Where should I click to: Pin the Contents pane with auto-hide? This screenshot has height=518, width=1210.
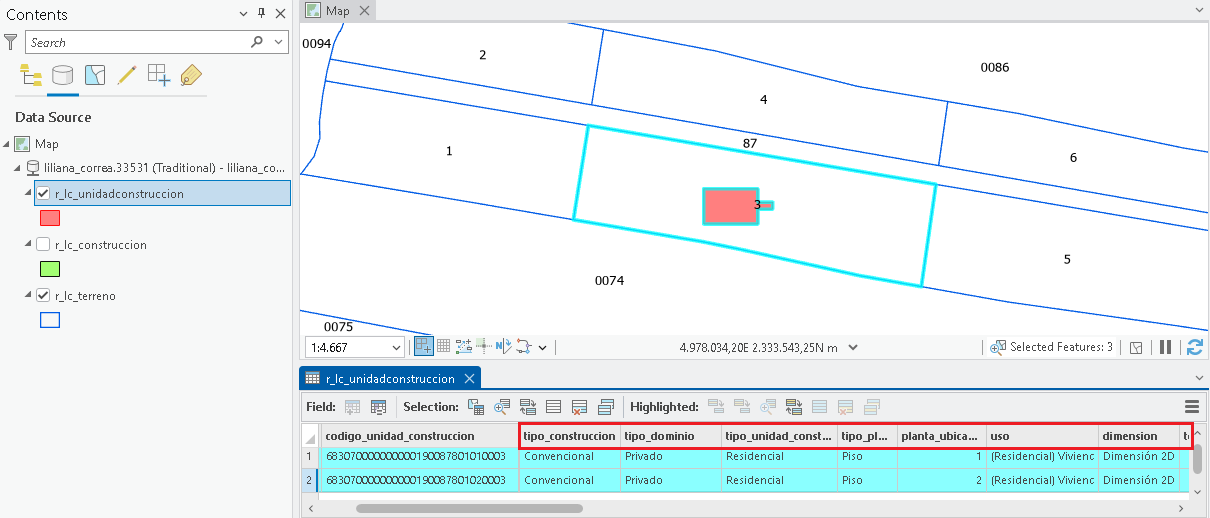tap(262, 14)
